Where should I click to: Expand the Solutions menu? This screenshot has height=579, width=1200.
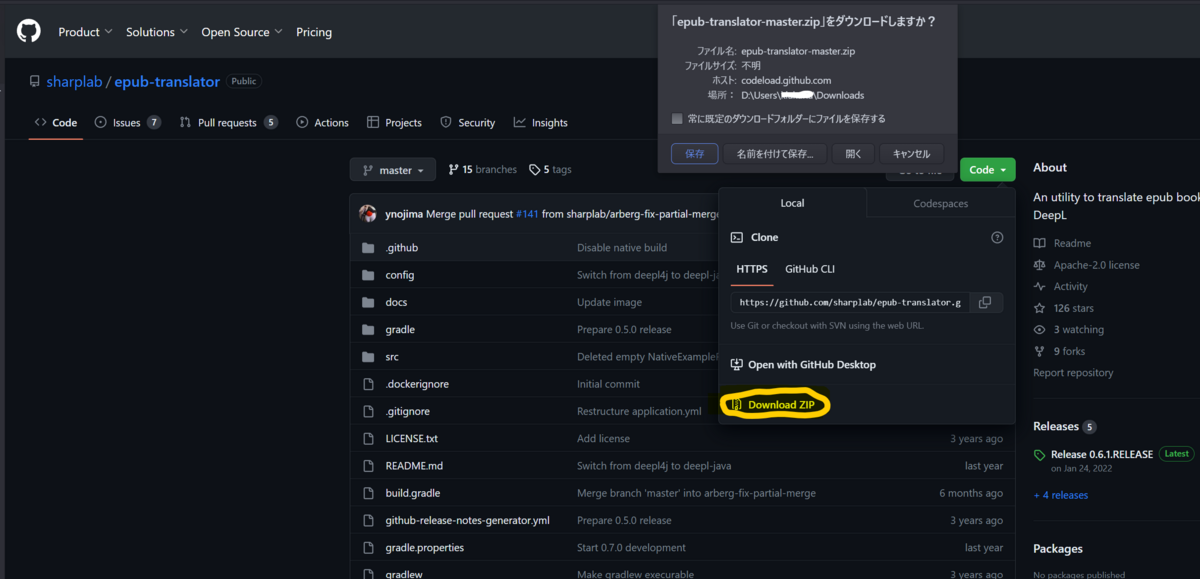tap(156, 32)
